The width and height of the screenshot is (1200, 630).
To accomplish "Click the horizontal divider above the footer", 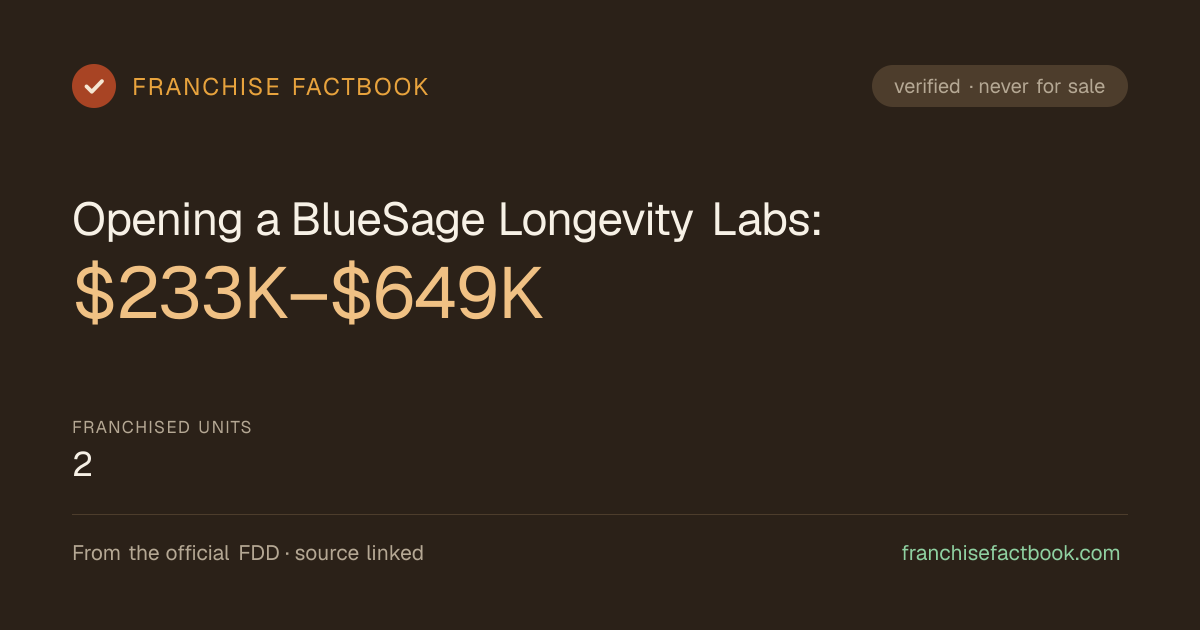I will click(600, 514).
